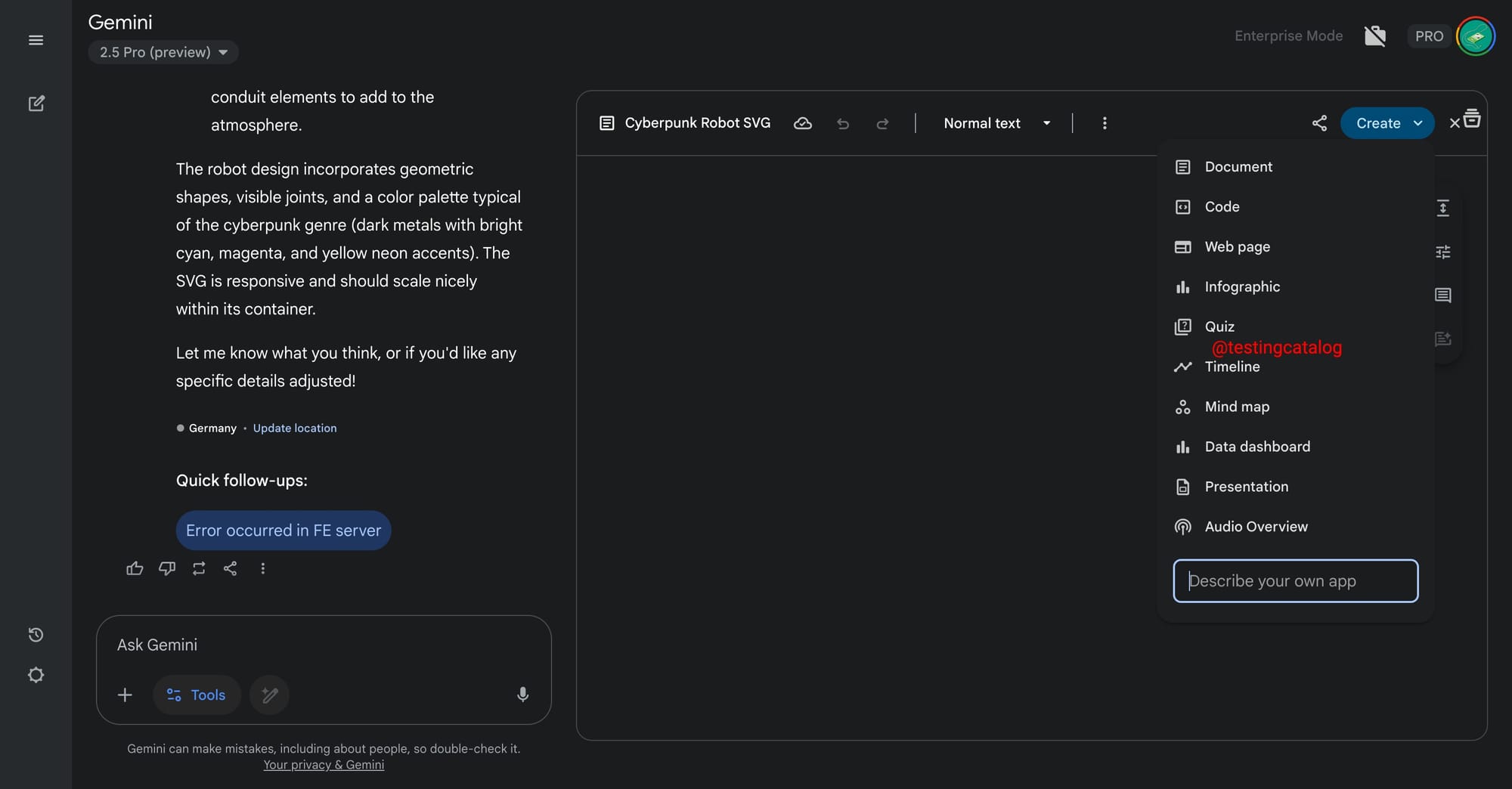1512x789 pixels.
Task: Open more options below the response
Action: [x=262, y=568]
